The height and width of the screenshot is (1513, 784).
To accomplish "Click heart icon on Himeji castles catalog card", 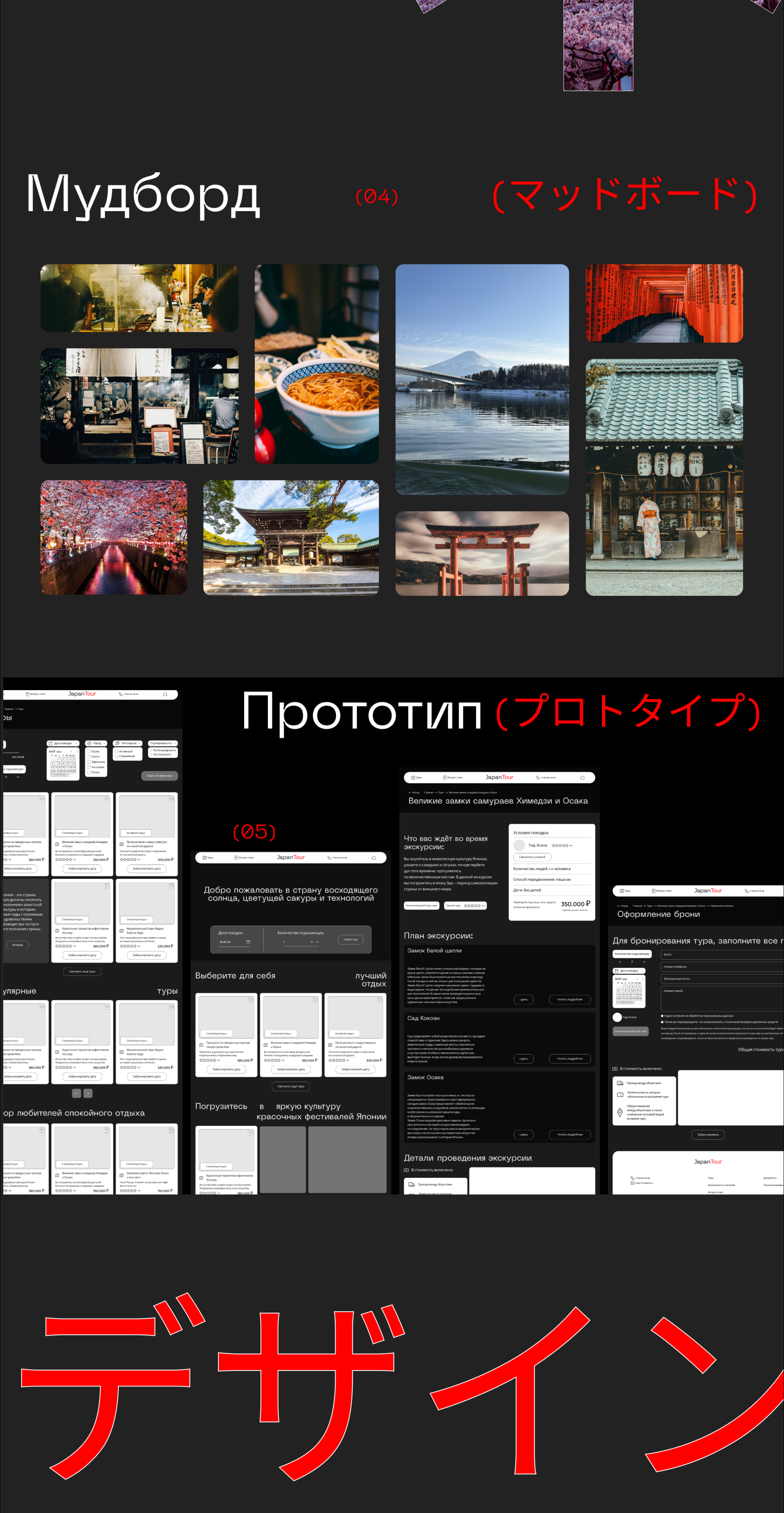I will 106,799.
